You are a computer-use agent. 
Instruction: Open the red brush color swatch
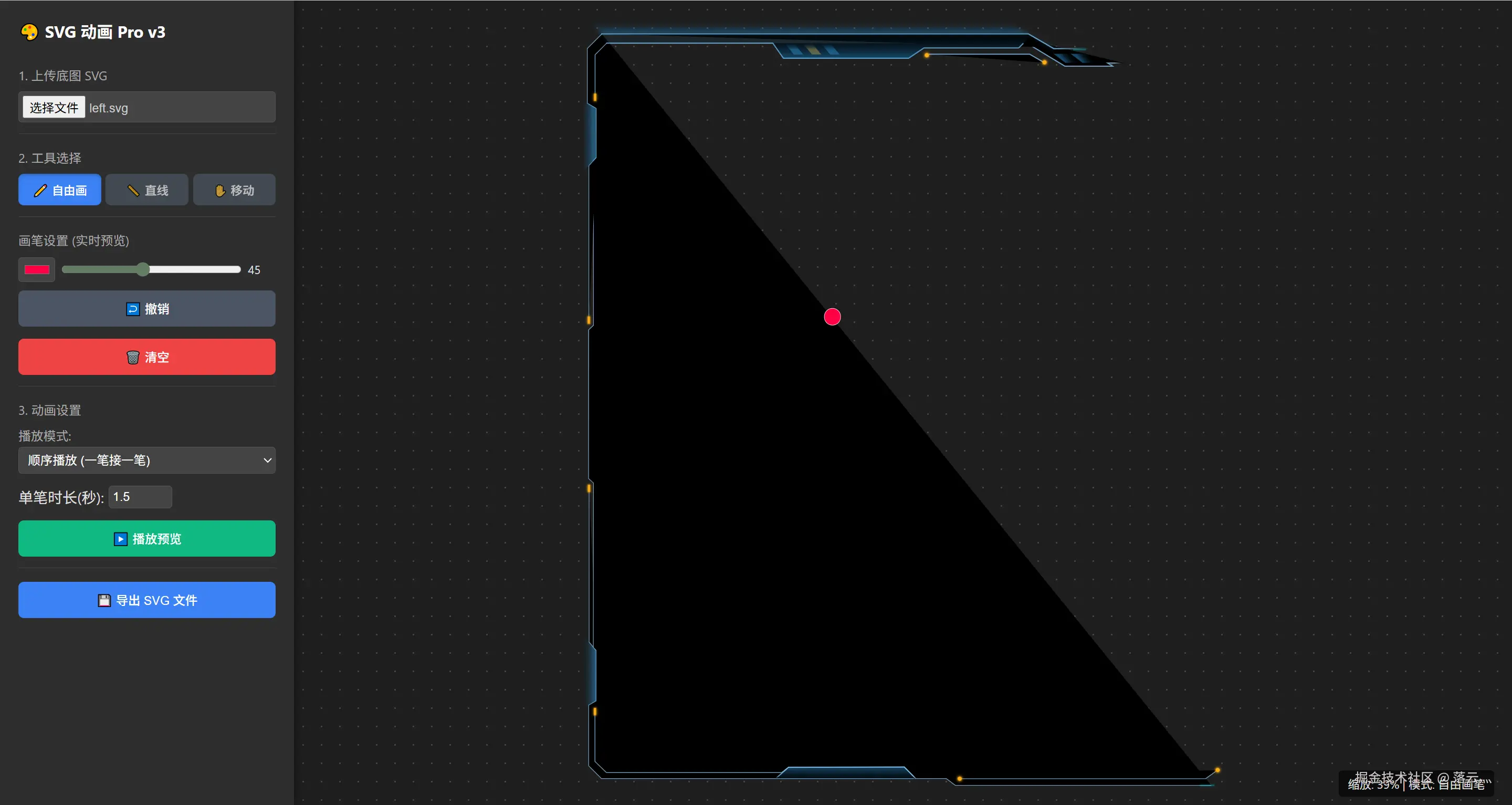(x=36, y=269)
